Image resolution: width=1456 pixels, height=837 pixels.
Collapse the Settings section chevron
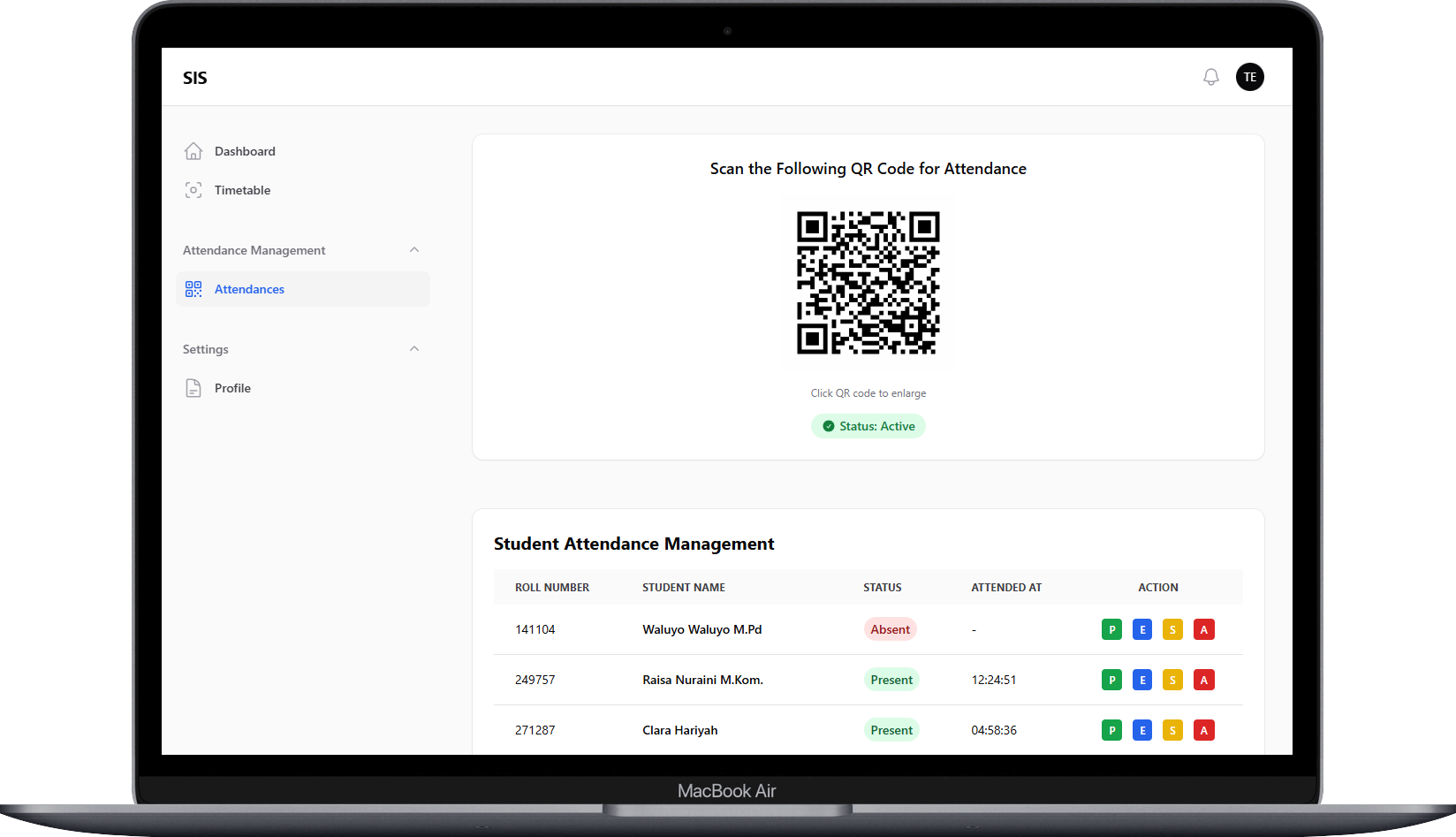pos(414,349)
